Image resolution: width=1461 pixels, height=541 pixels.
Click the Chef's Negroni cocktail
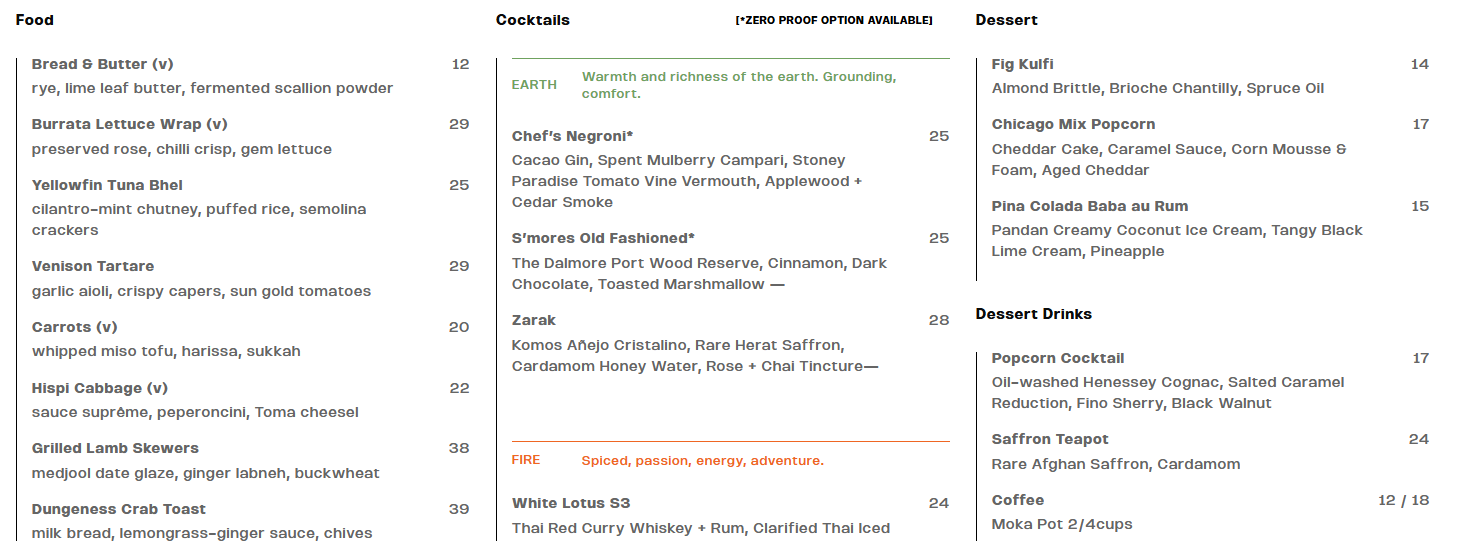(573, 136)
